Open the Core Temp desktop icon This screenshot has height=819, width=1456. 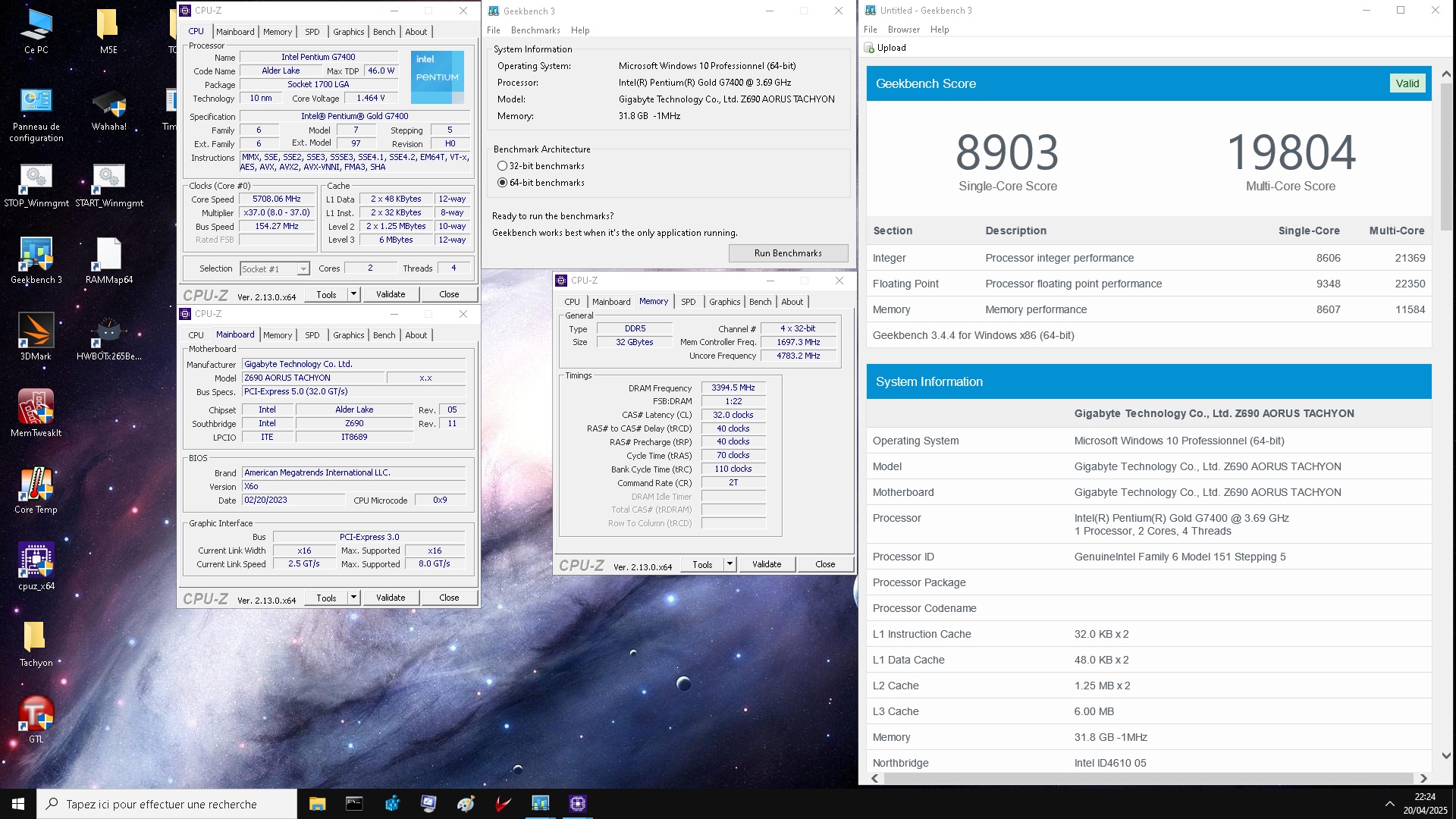click(36, 491)
